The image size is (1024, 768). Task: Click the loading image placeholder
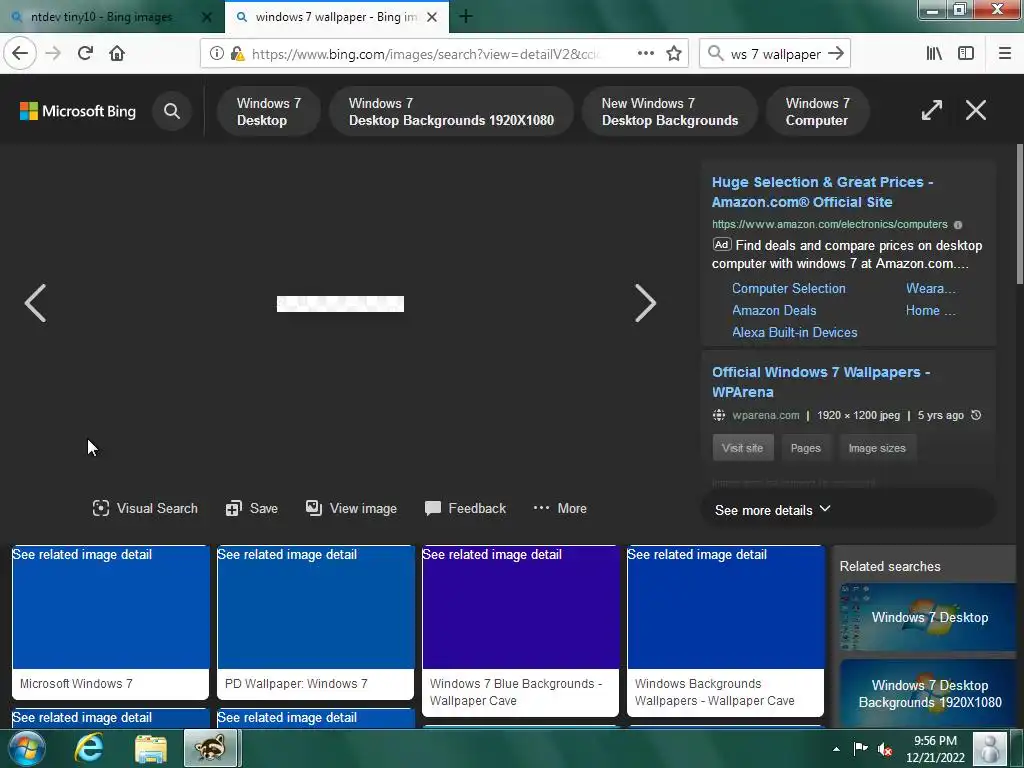pyautogui.click(x=340, y=304)
